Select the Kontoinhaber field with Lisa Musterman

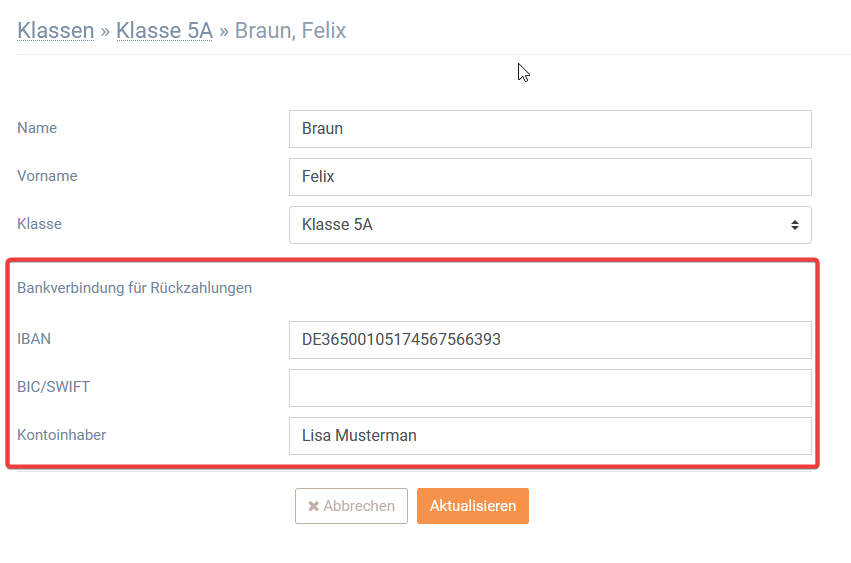click(x=550, y=436)
